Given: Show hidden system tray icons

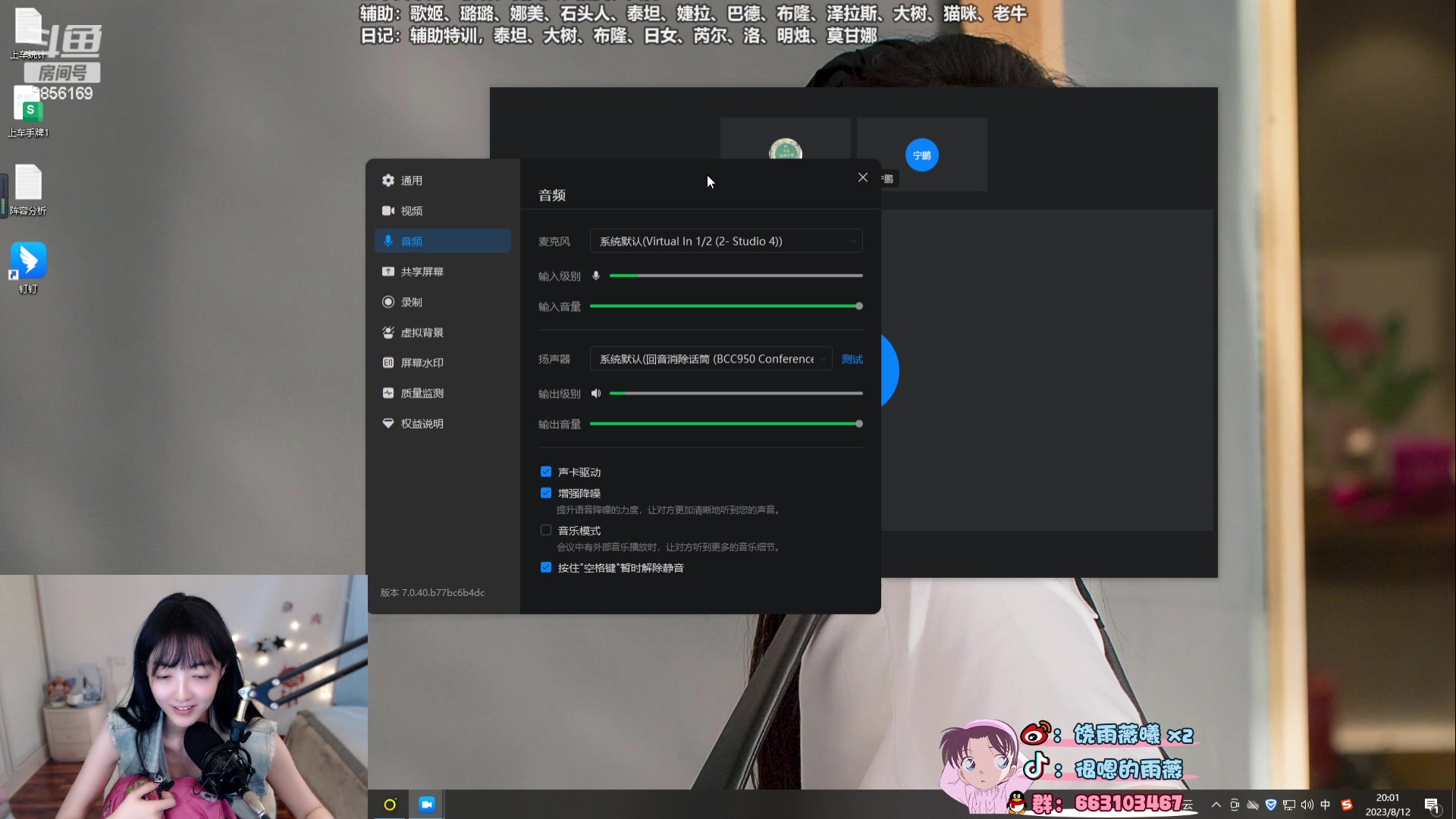Looking at the screenshot, I should (1216, 805).
